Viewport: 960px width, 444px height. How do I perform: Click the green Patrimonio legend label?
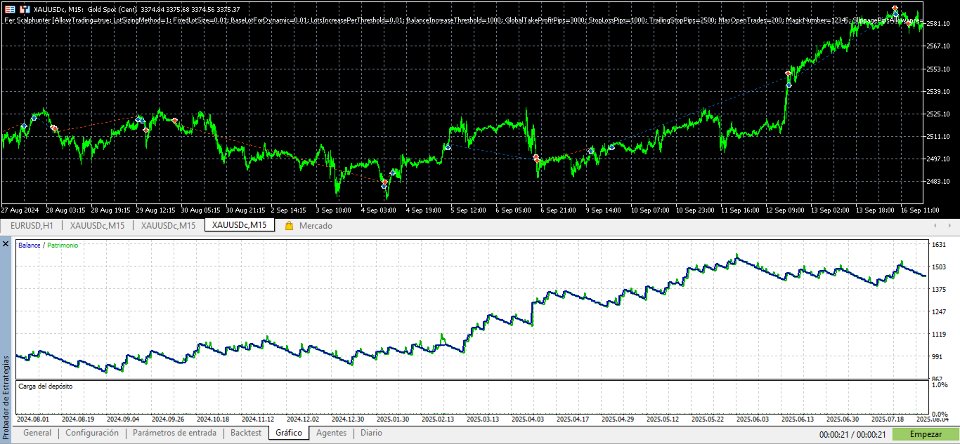pos(62,246)
